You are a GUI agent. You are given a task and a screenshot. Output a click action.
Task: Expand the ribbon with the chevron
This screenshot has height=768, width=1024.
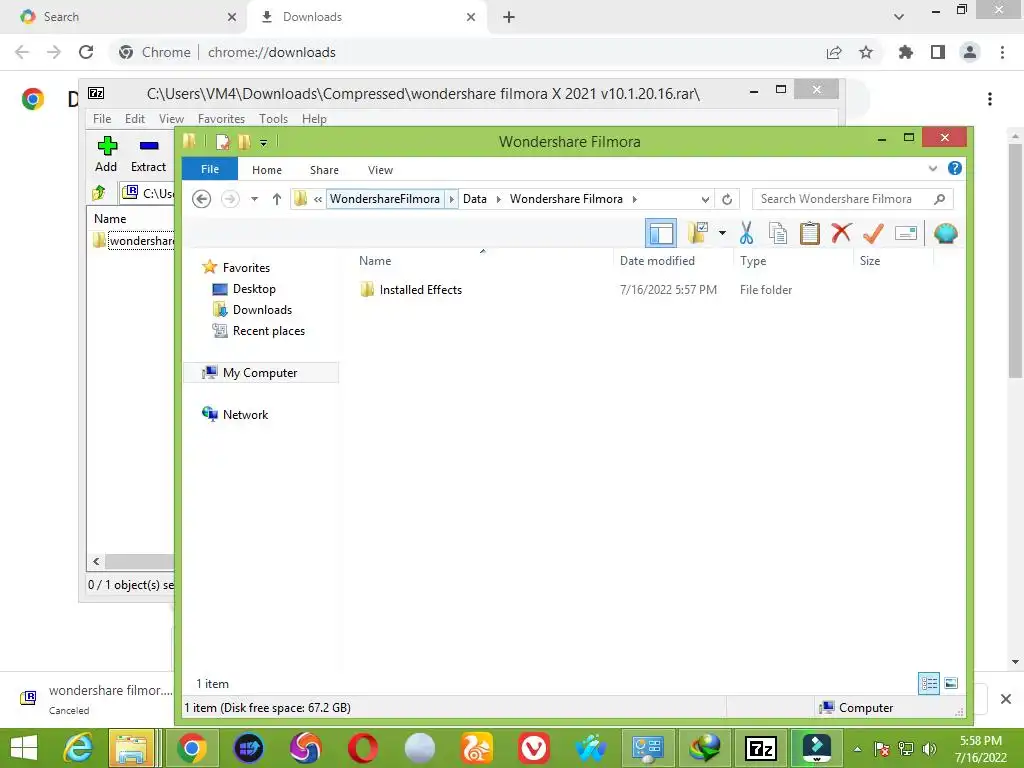[x=933, y=168]
